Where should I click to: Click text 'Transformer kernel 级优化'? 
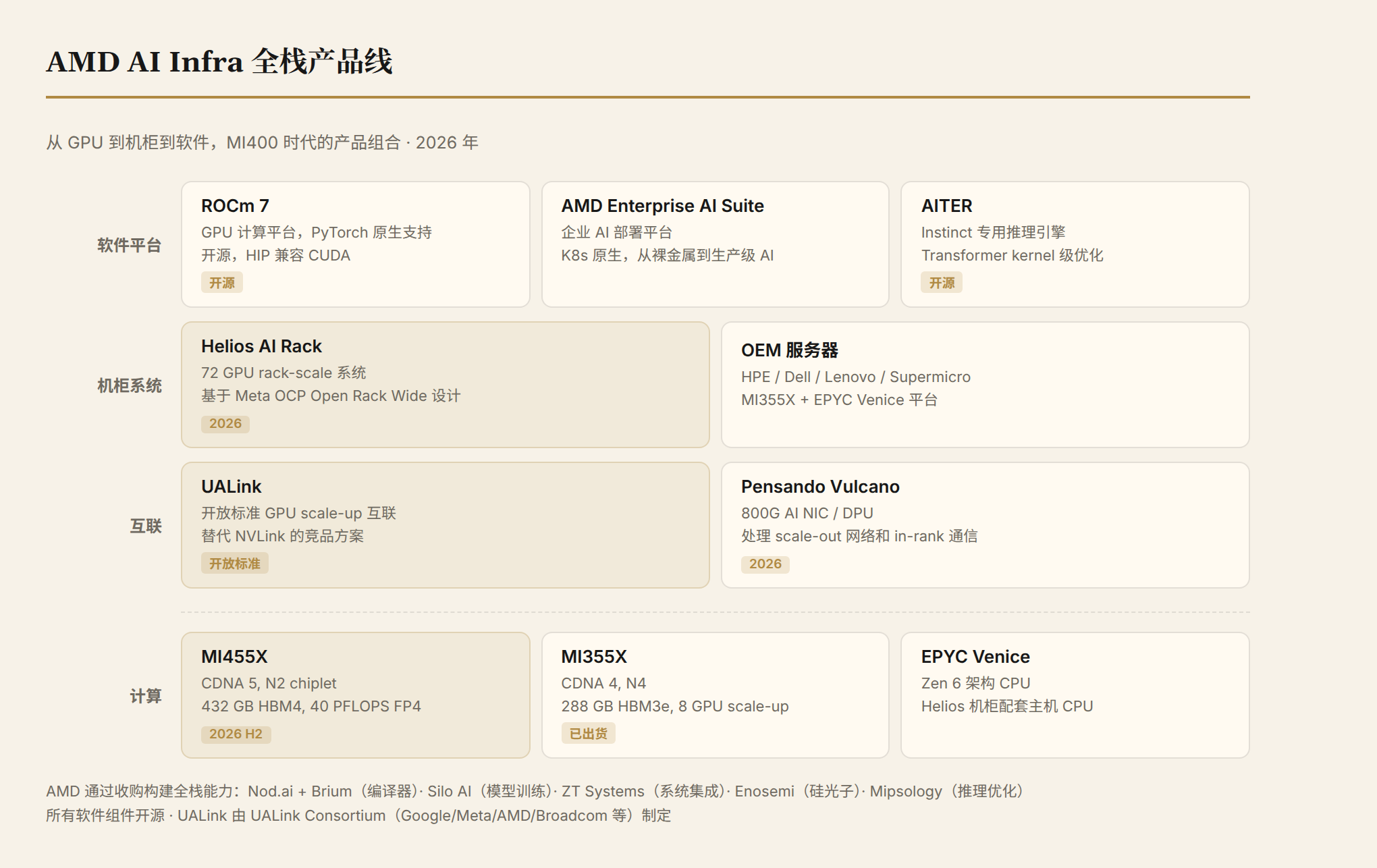[x=1013, y=255]
